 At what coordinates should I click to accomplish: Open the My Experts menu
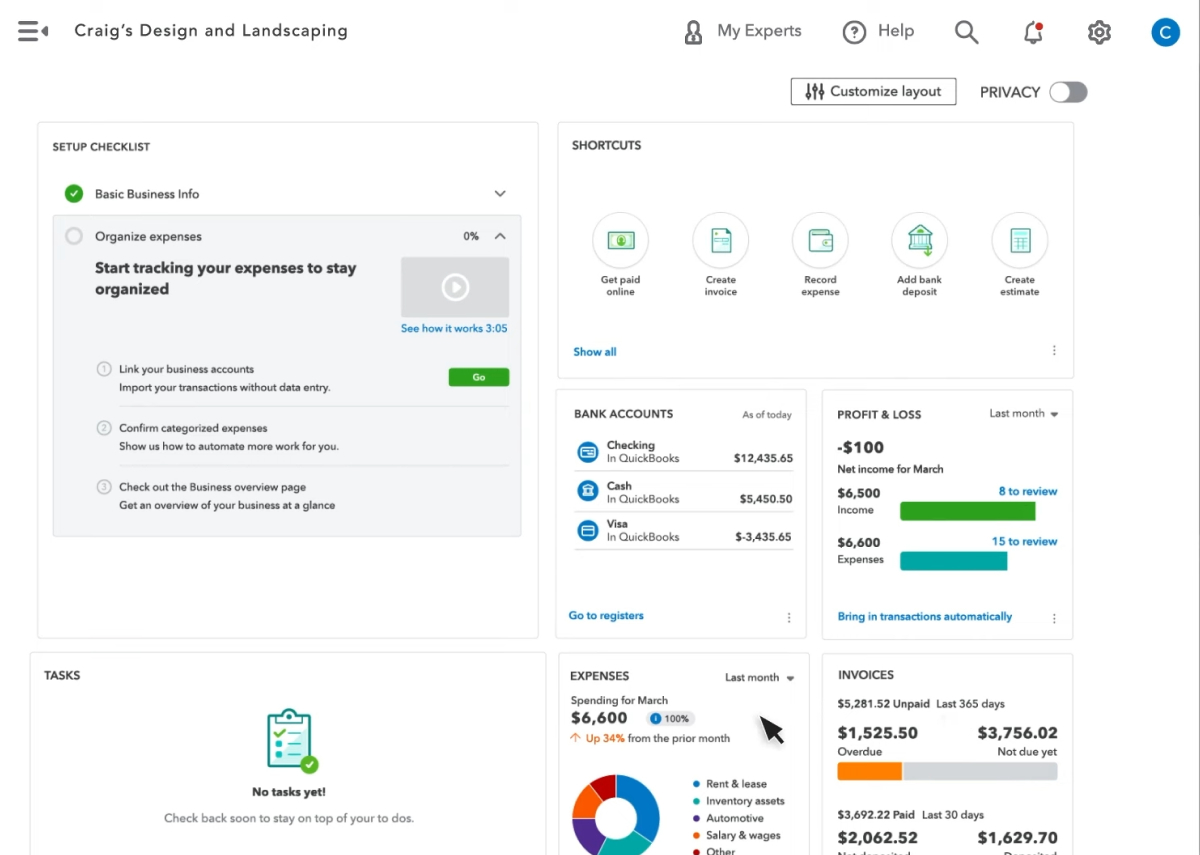pyautogui.click(x=743, y=32)
